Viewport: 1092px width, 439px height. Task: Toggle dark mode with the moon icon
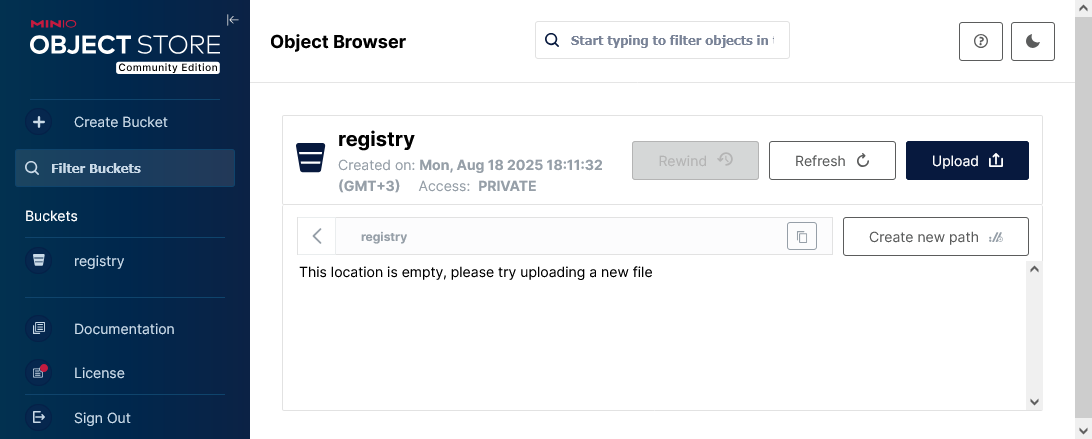1033,41
